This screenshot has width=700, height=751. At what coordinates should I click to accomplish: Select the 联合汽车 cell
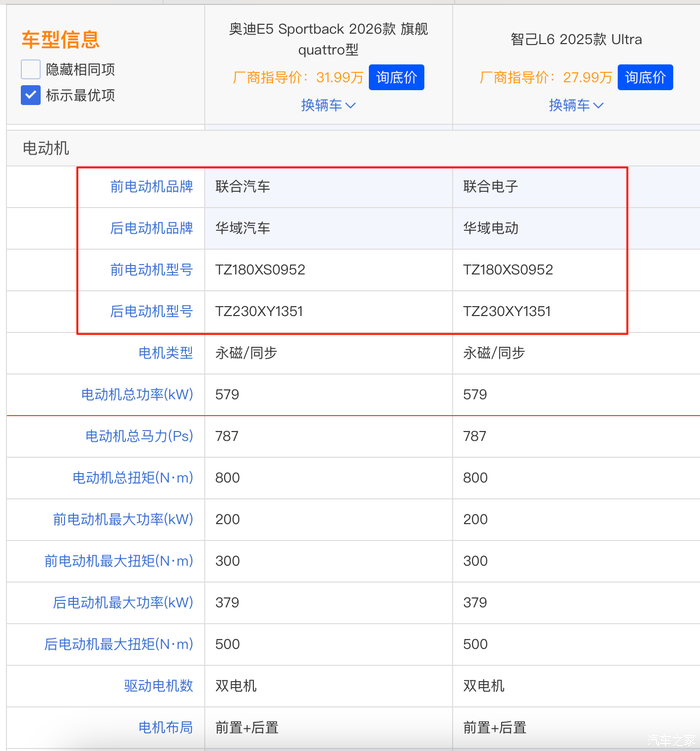[328, 186]
